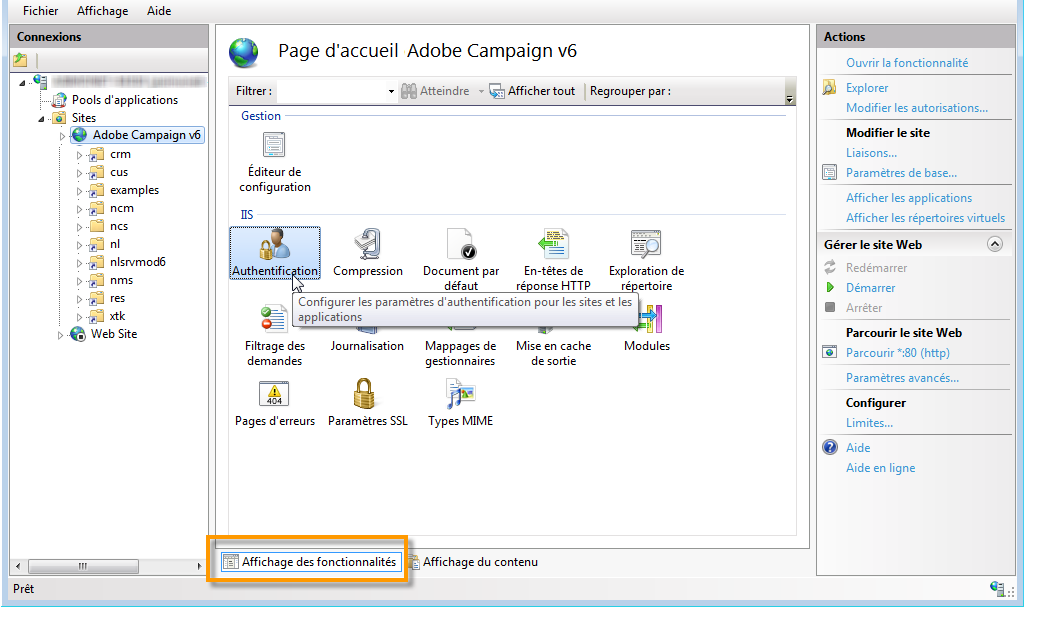Select the ncs tree item
Image resolution: width=1041 pixels, height=624 pixels.
[119, 226]
